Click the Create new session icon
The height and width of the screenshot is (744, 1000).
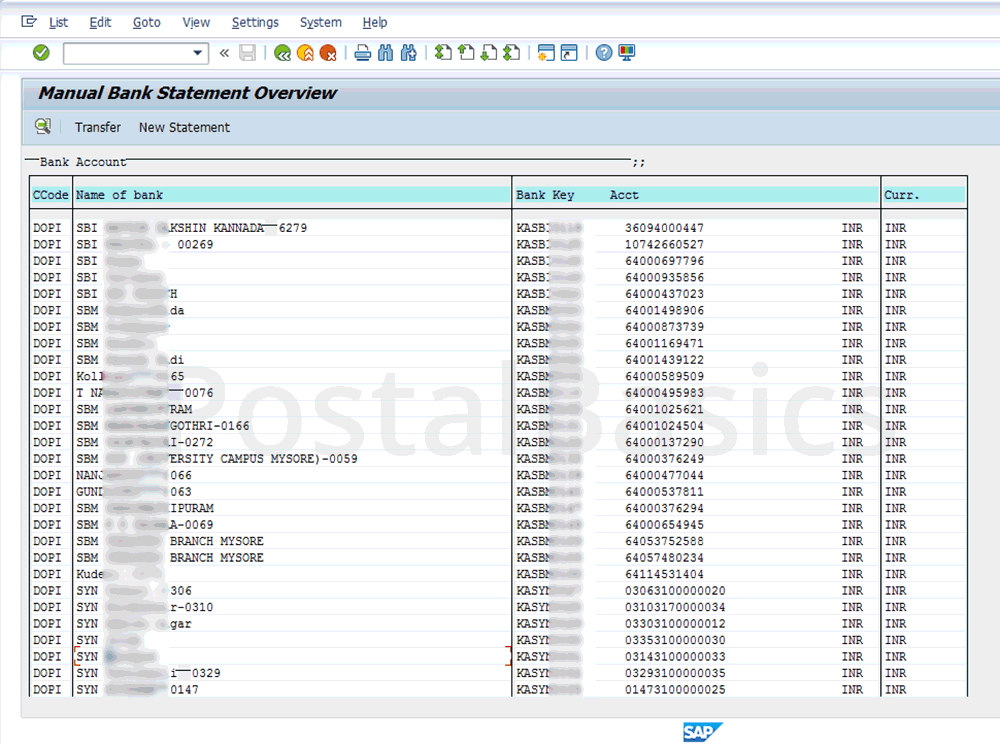[546, 53]
